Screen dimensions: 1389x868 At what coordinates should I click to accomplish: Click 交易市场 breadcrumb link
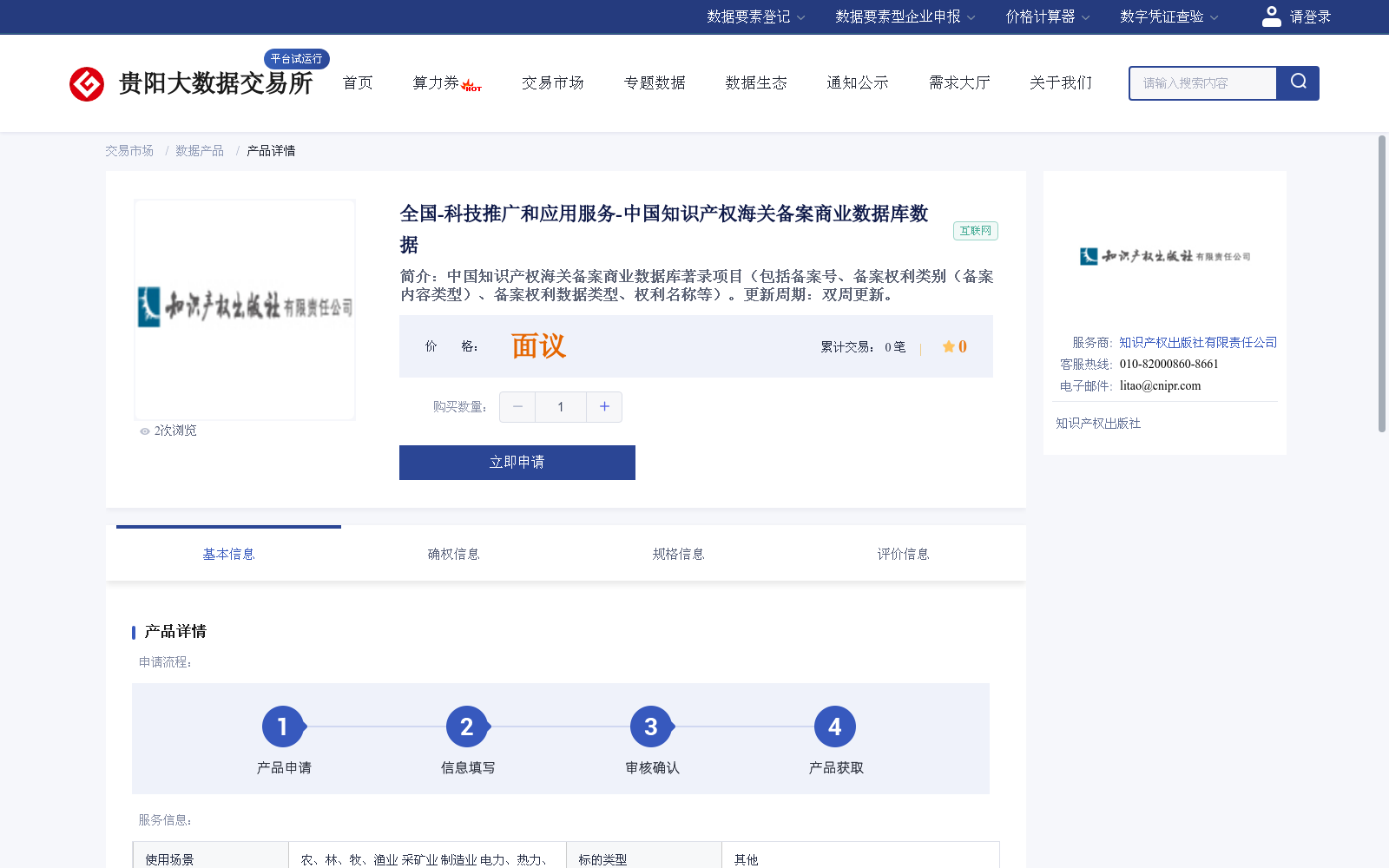click(x=129, y=151)
